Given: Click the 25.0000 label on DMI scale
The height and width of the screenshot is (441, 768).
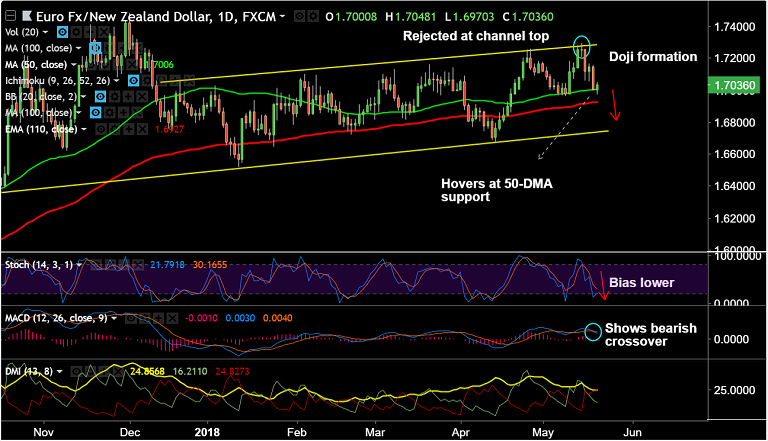Looking at the screenshot, I should [x=735, y=390].
